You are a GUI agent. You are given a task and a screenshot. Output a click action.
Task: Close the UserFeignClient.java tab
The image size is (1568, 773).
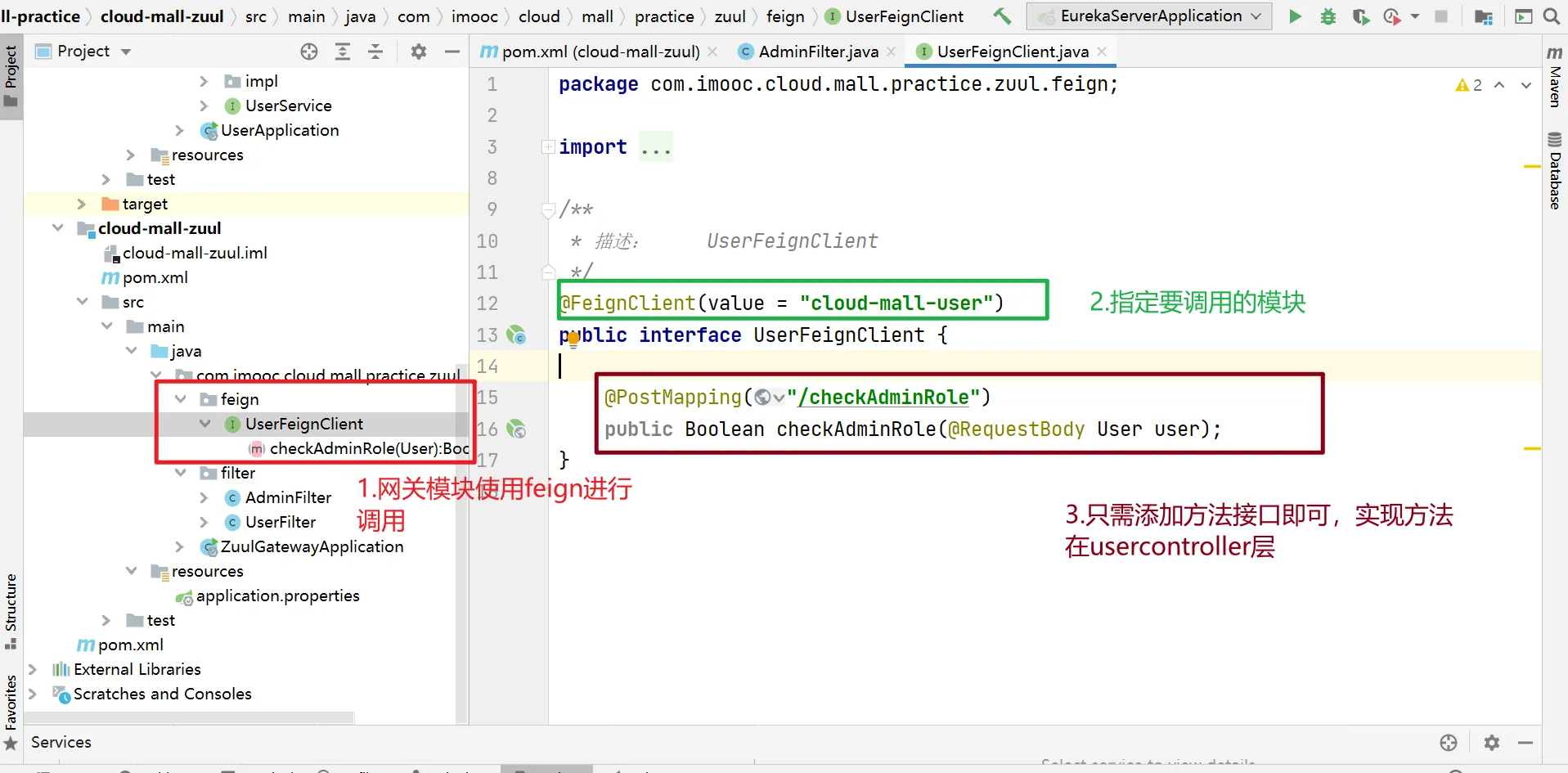pos(1102,52)
